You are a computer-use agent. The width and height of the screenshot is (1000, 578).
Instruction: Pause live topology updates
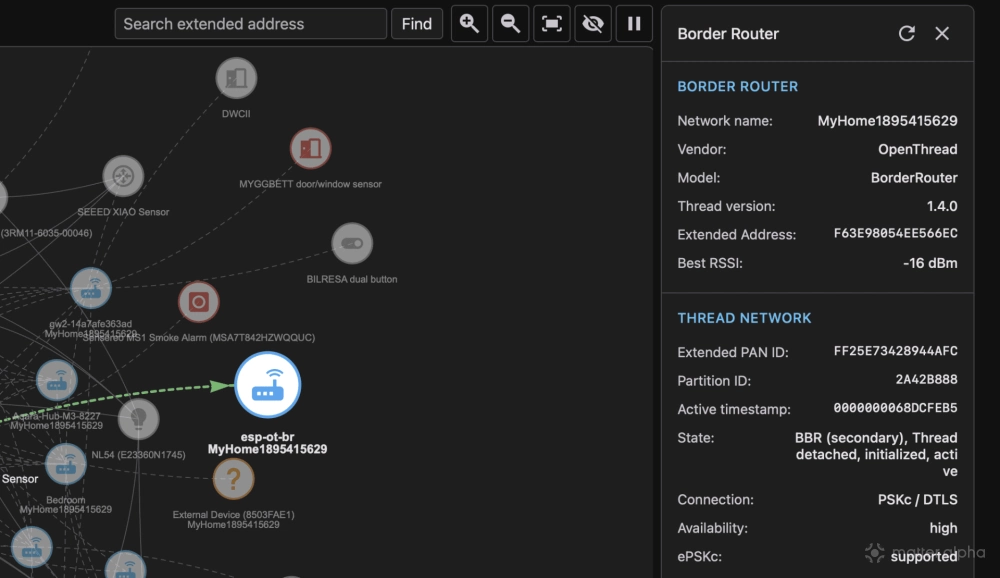pos(633,23)
